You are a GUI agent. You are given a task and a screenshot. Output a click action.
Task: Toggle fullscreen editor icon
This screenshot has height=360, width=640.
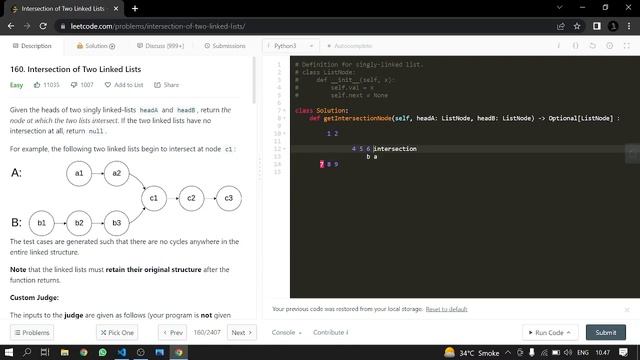coord(627,46)
